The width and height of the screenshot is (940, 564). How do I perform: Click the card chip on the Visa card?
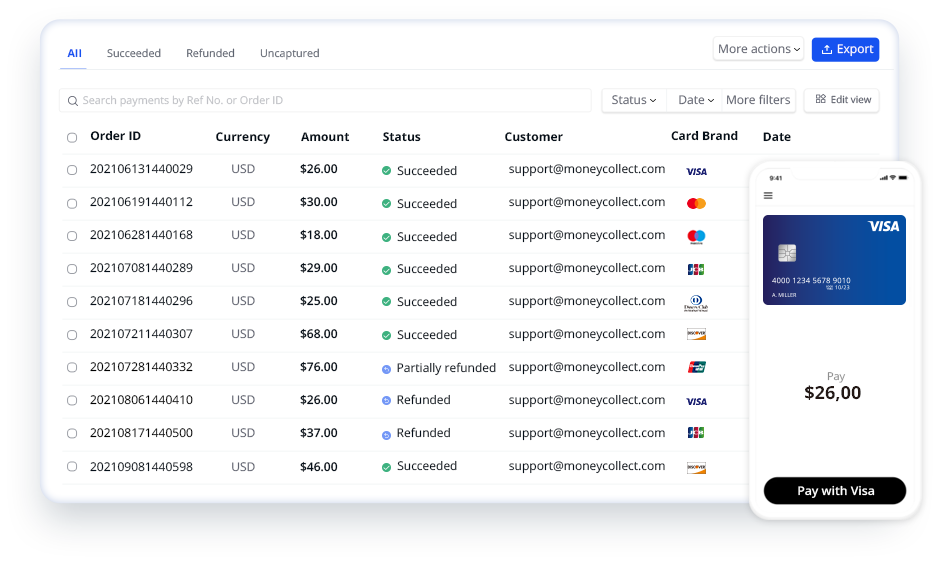787,253
